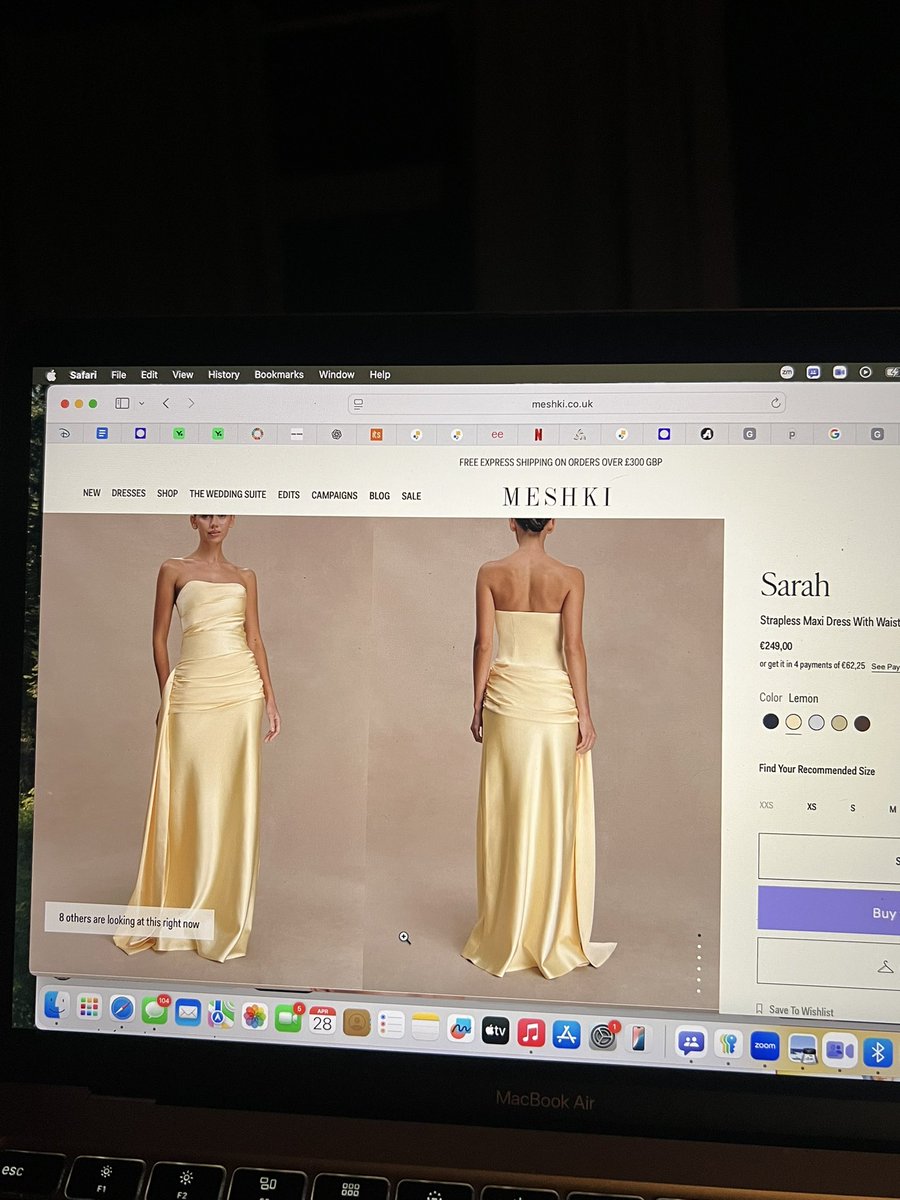Click the zoom magnifier icon on image
The image size is (900, 1200).
coord(404,937)
